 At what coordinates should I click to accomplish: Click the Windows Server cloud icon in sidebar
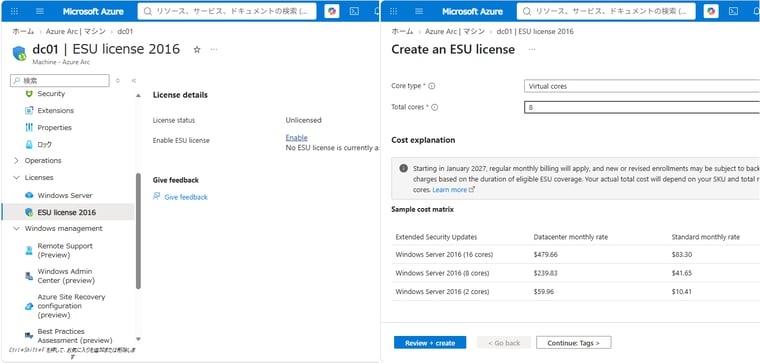(x=29, y=195)
